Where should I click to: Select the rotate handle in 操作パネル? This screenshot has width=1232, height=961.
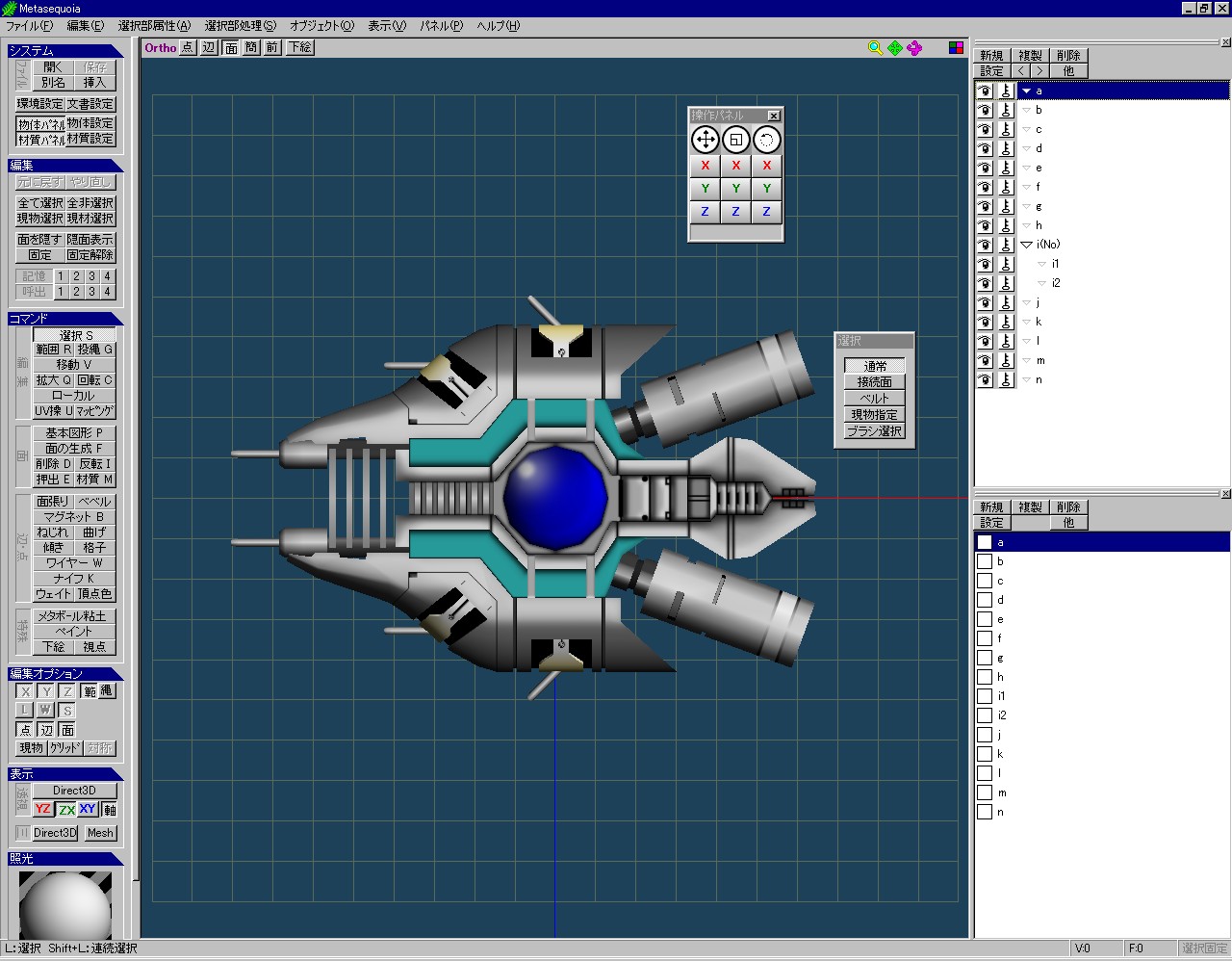point(766,140)
